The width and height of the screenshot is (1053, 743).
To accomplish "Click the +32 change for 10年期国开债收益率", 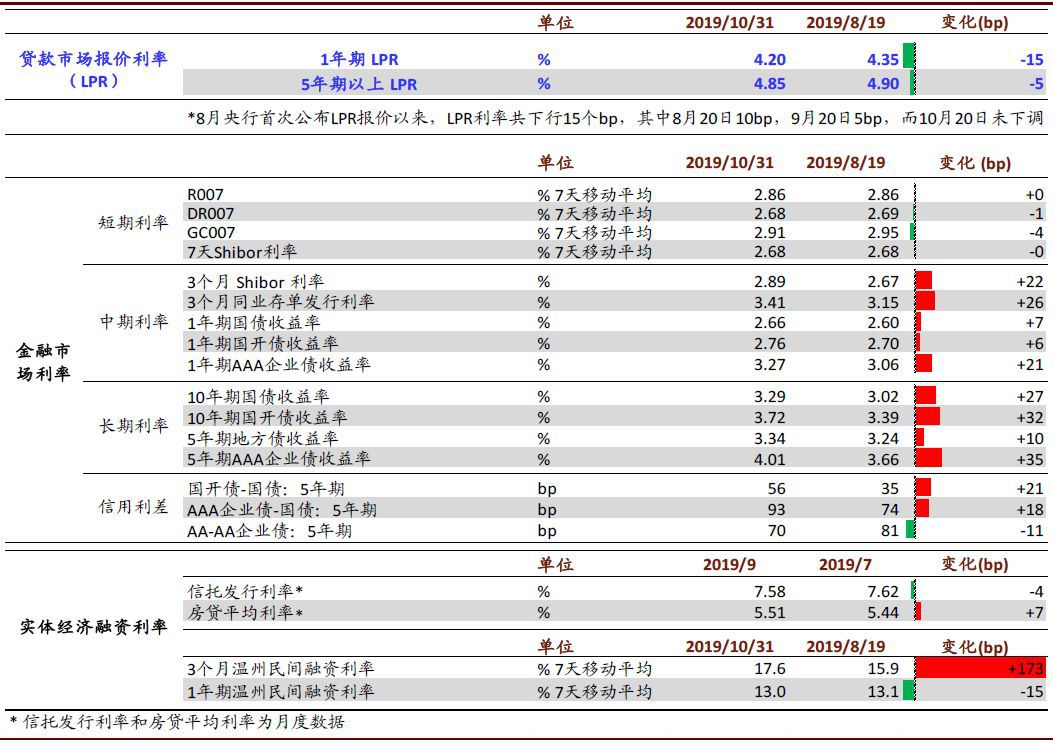I will 1030,417.
